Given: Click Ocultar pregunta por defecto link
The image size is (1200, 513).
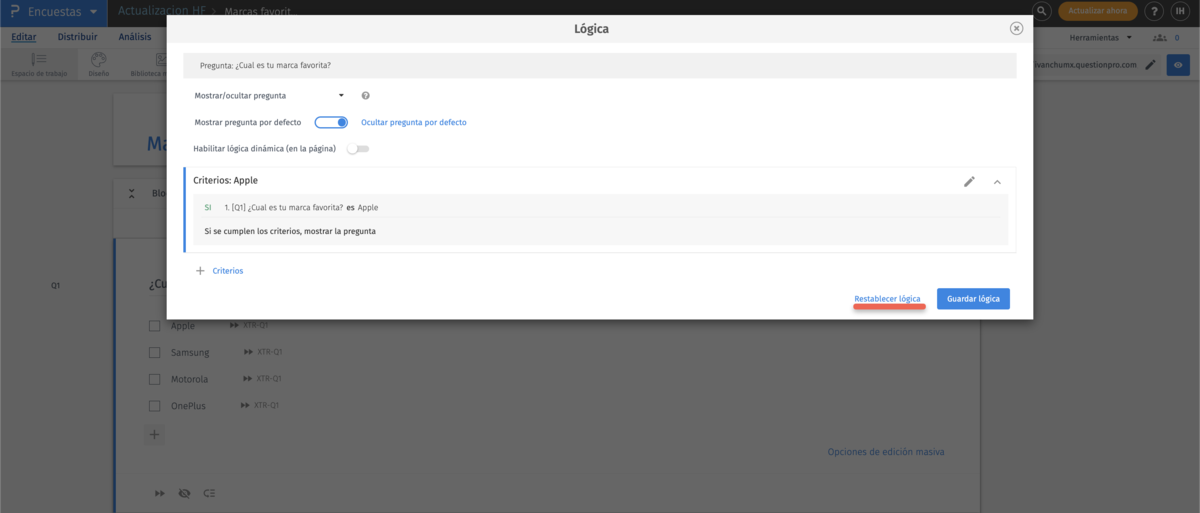Looking at the screenshot, I should (x=413, y=123).
